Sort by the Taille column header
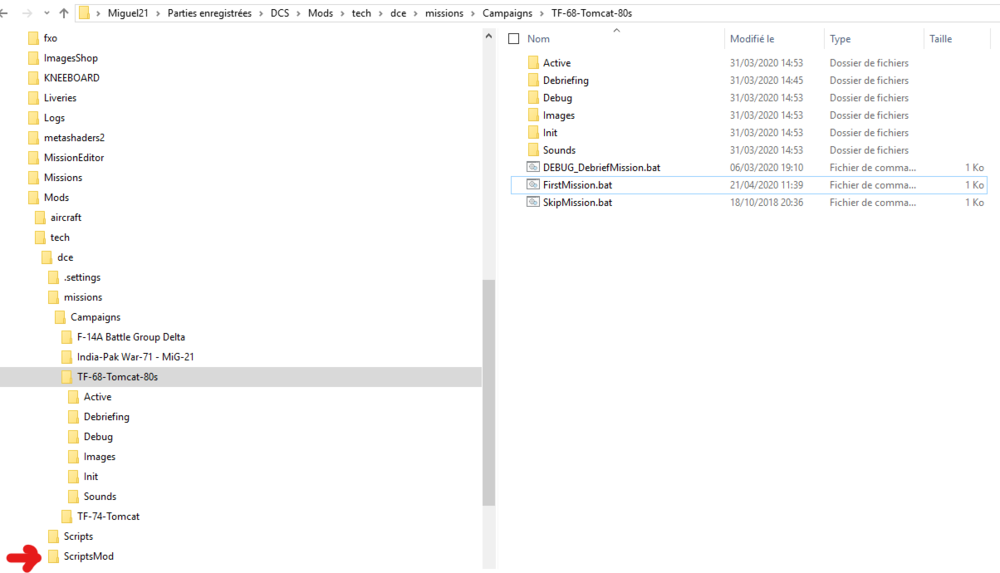The height and width of the screenshot is (573, 1000). [x=940, y=39]
